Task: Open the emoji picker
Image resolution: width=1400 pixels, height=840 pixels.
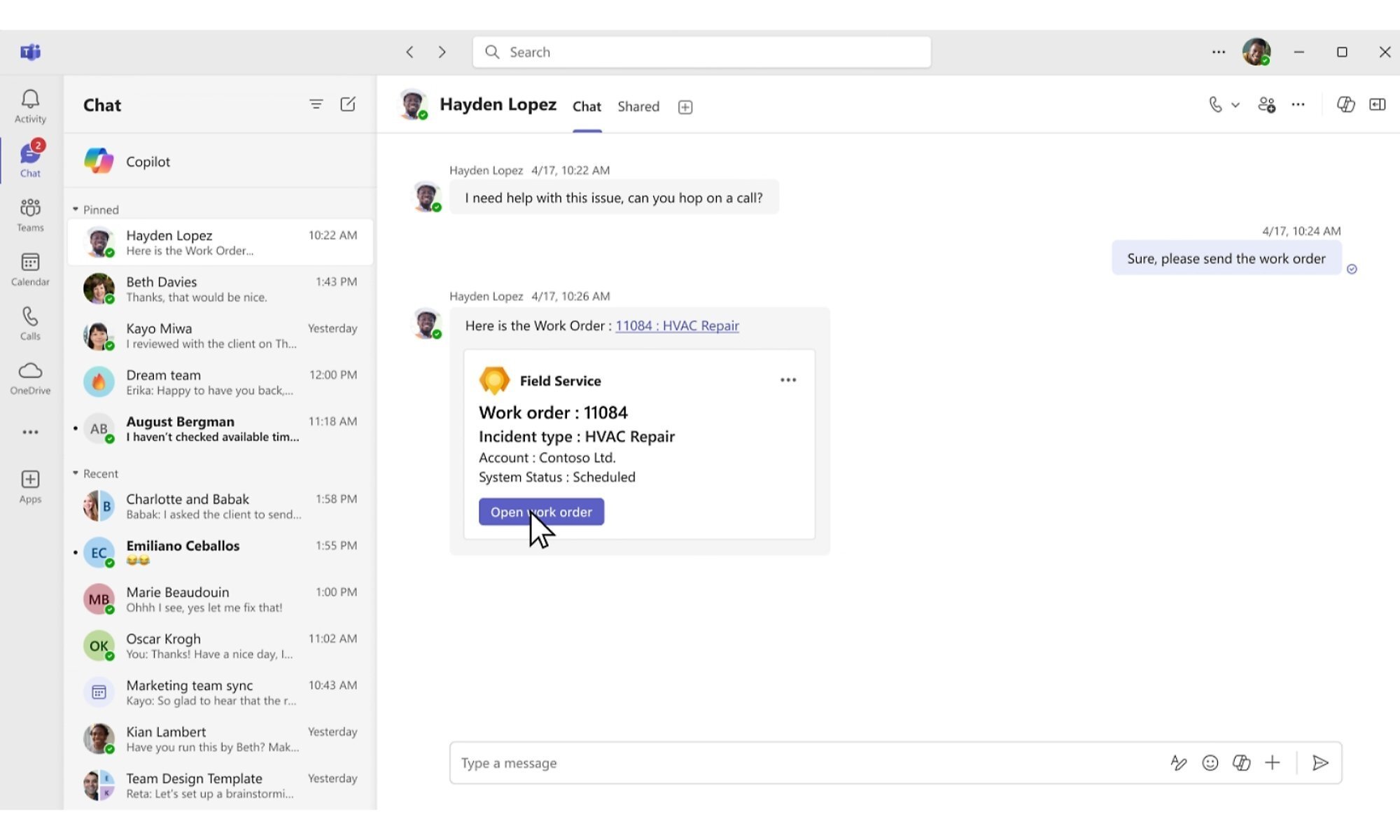Action: [1210, 763]
